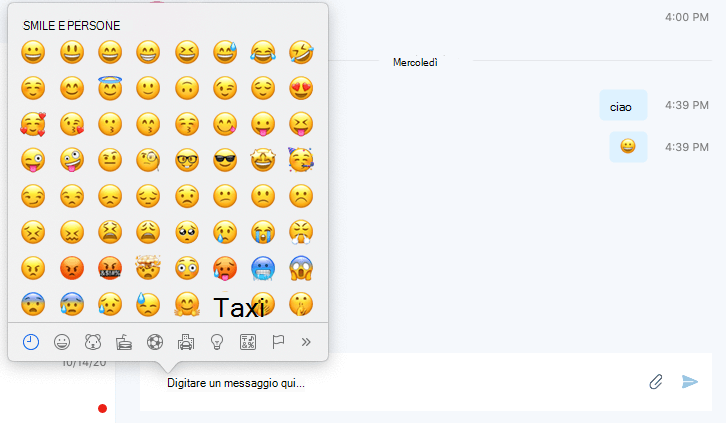Insert the nerd face with glasses emoji

tap(187, 160)
